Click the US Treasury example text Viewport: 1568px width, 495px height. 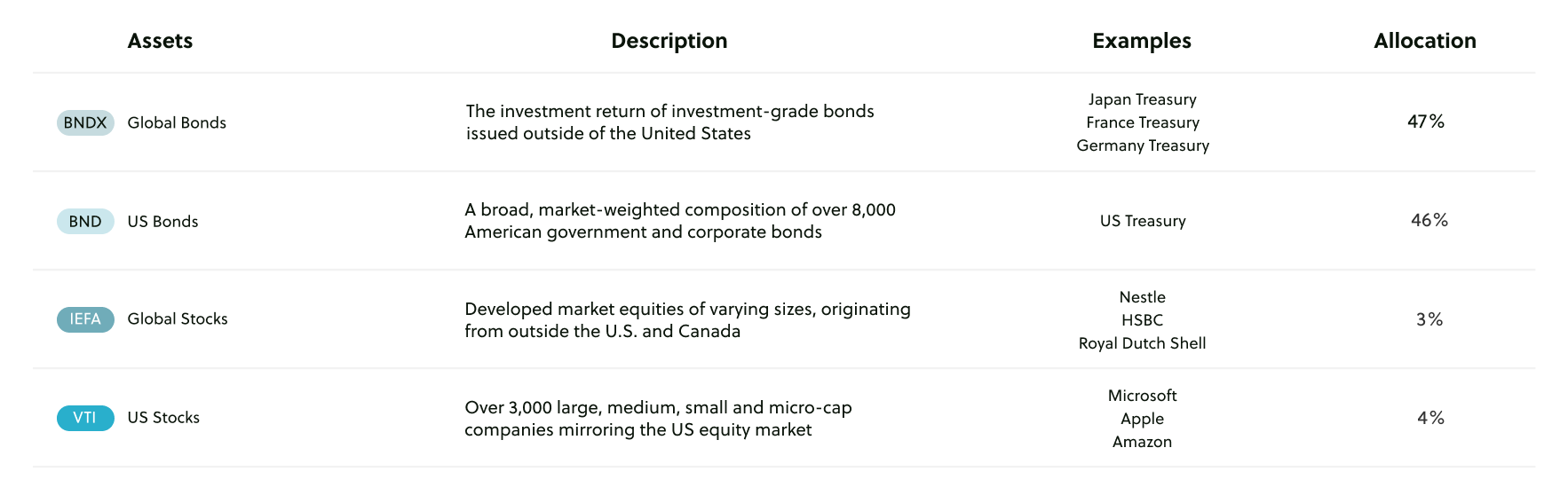1142,221
